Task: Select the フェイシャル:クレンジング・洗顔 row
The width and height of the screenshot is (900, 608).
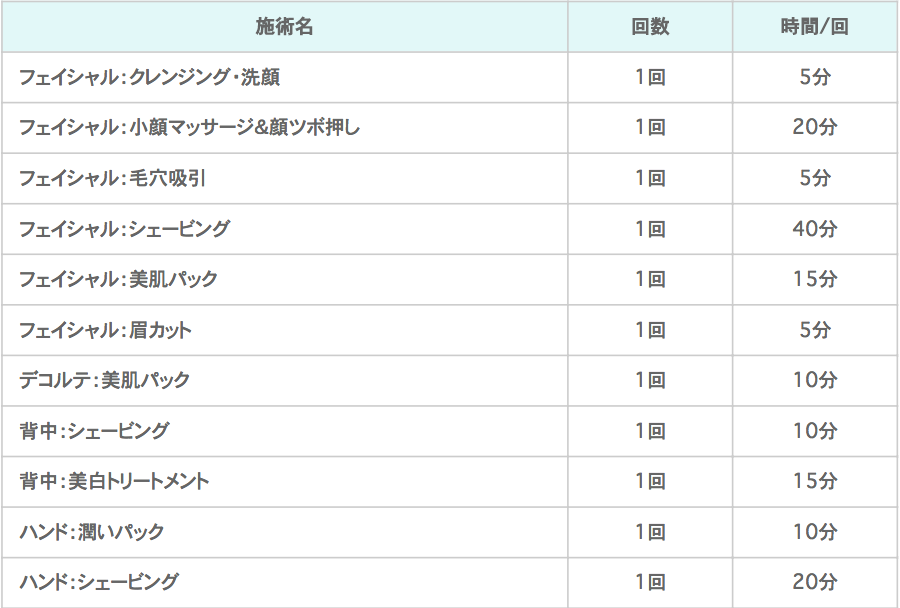Action: (450, 77)
